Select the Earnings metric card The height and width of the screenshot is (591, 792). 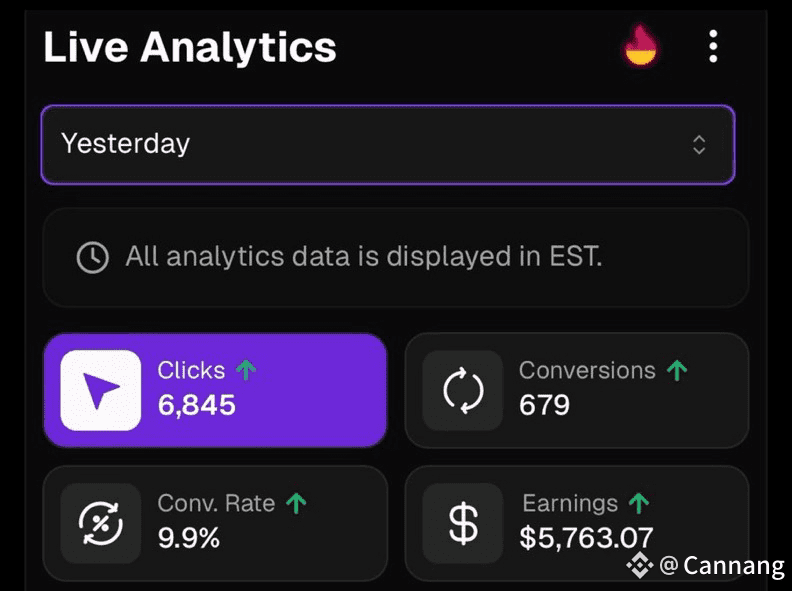click(x=577, y=523)
